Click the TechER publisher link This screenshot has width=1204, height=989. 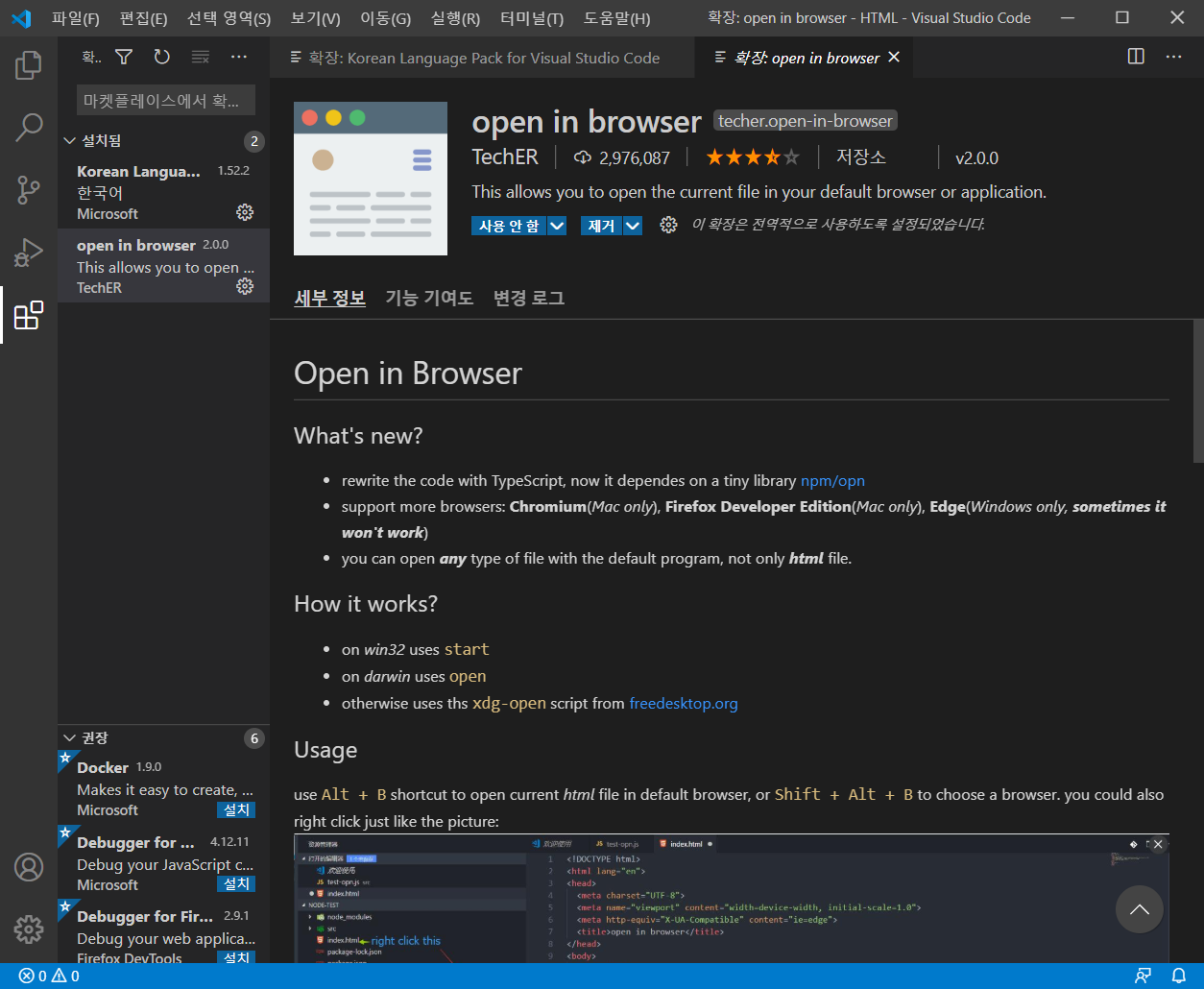[505, 157]
